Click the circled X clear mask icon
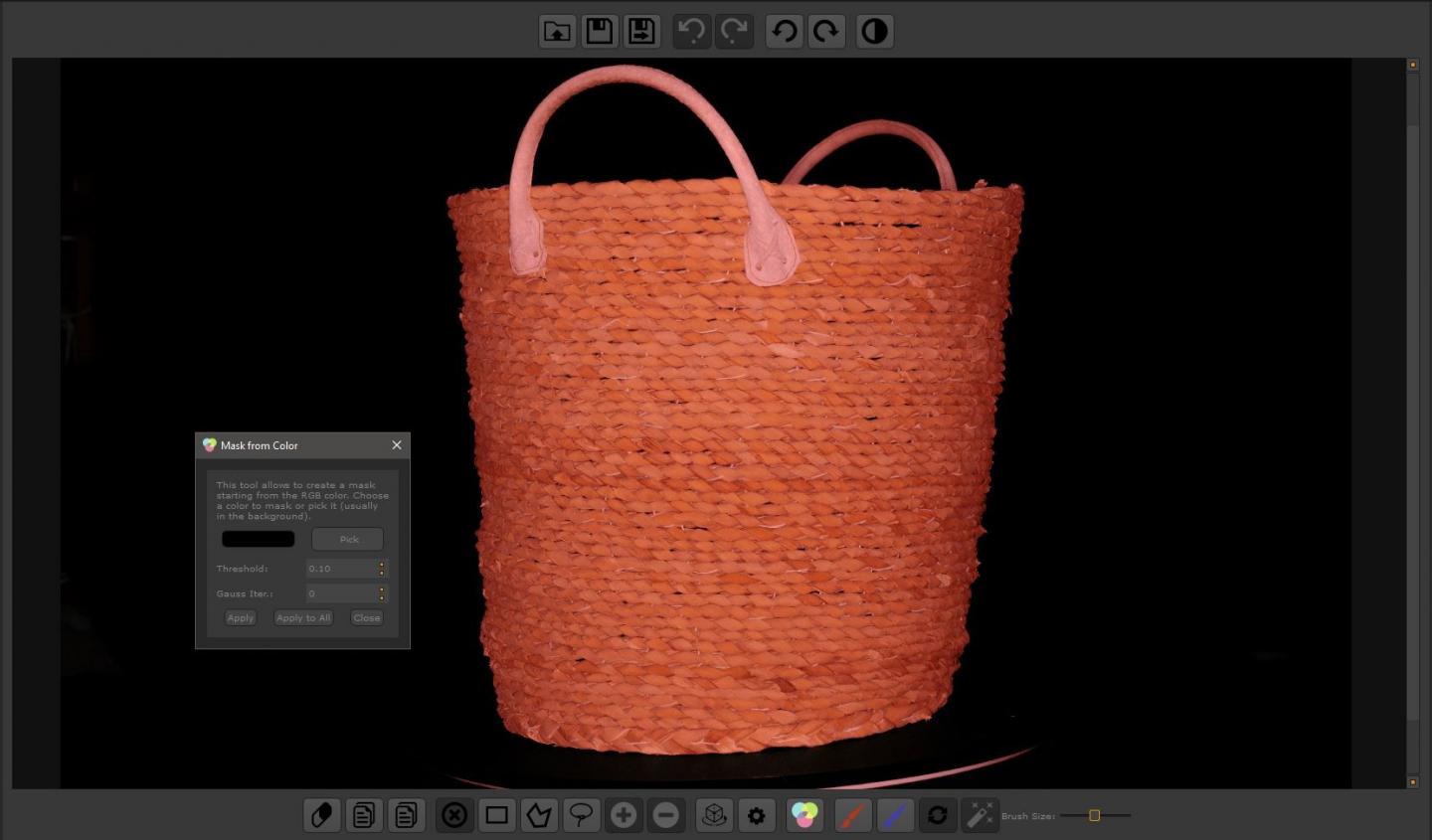 pos(454,815)
